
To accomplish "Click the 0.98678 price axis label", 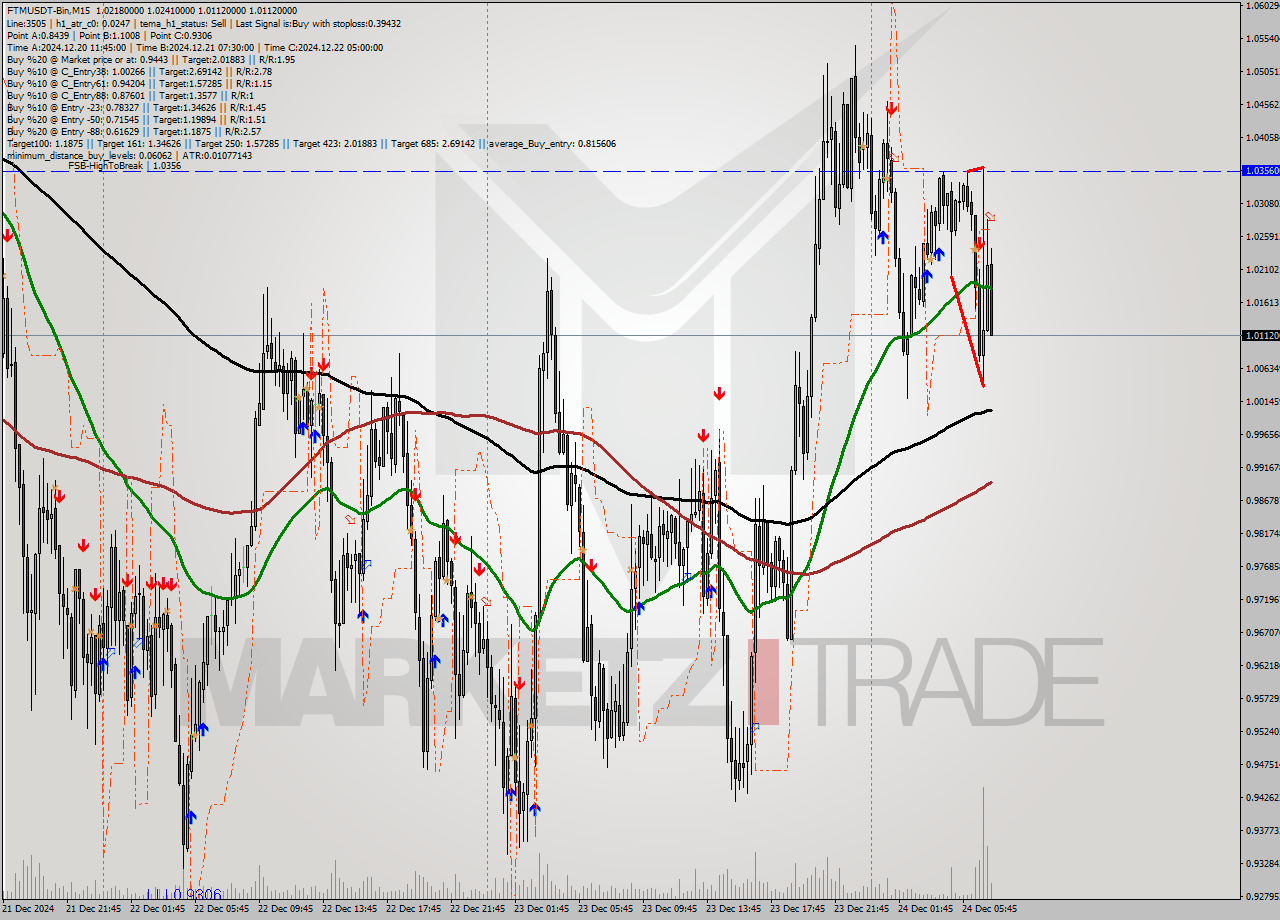I will [1262, 500].
